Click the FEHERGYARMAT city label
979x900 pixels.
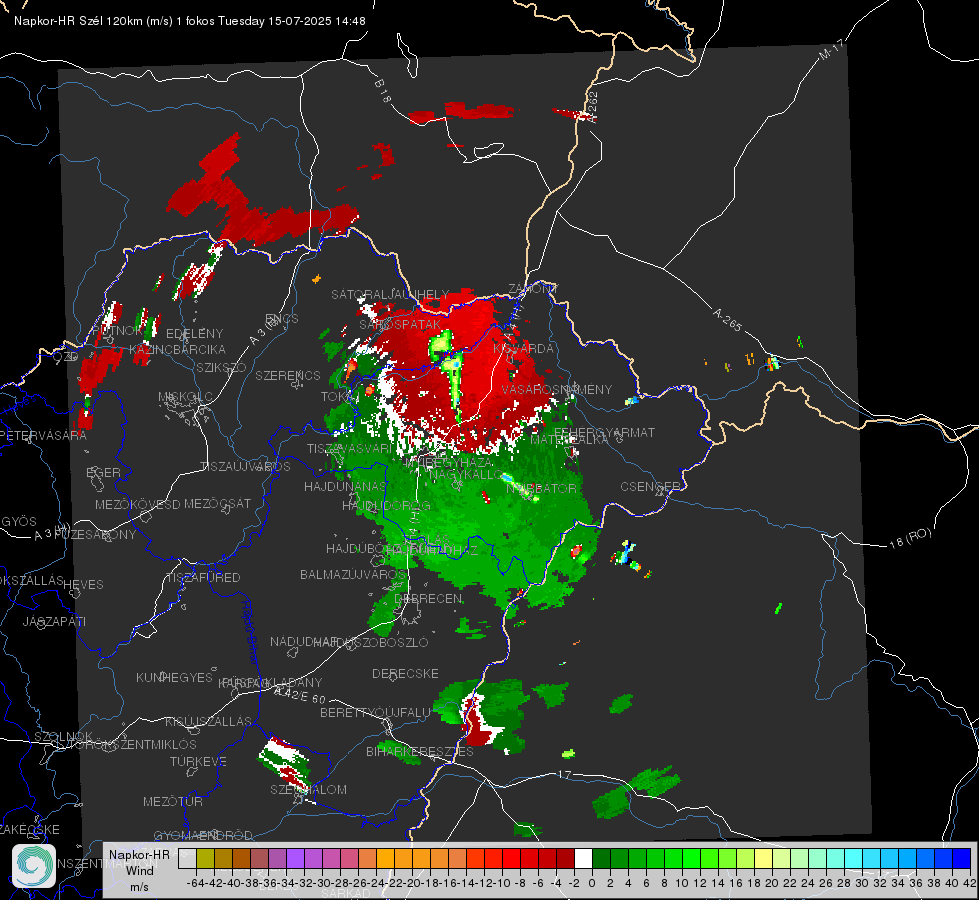pyautogui.click(x=604, y=432)
